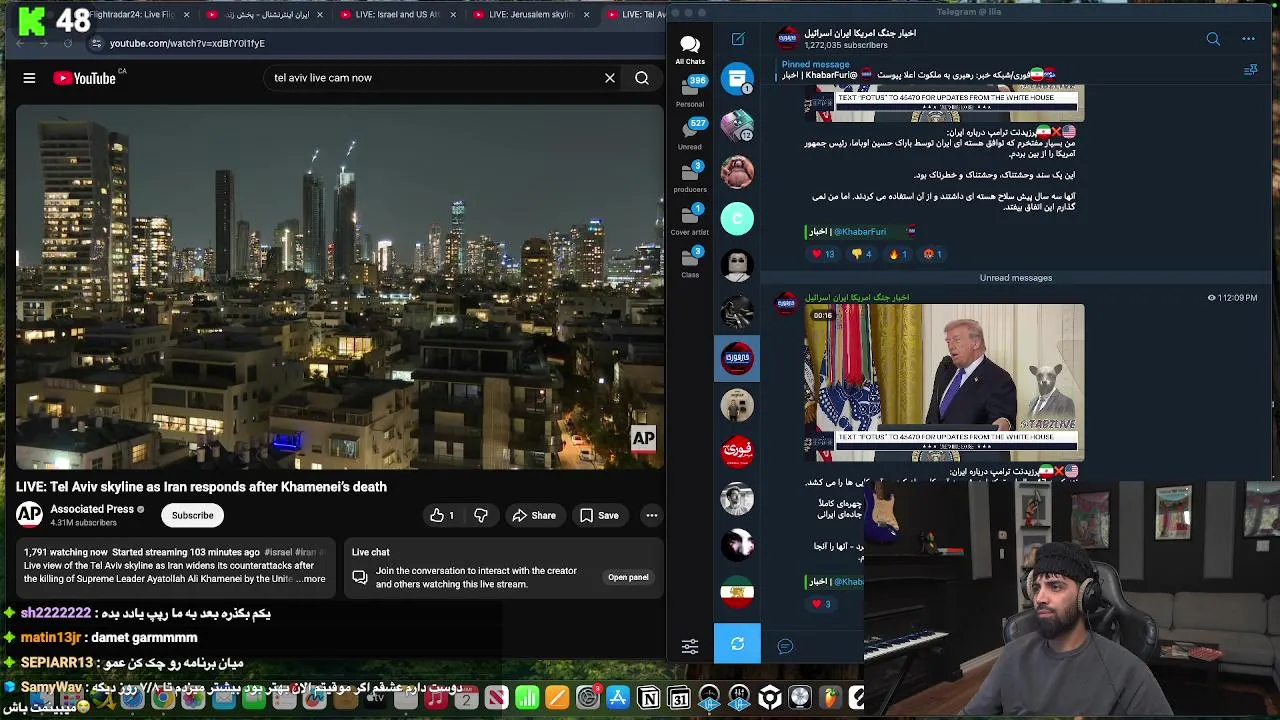This screenshot has height=720, width=1280.
Task: Open App Store from the Dock
Action: (618, 698)
